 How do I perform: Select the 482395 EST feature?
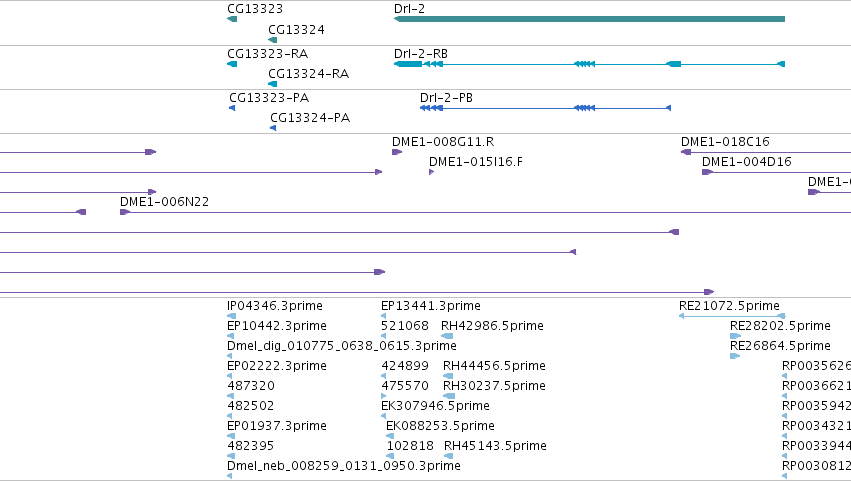click(251, 446)
